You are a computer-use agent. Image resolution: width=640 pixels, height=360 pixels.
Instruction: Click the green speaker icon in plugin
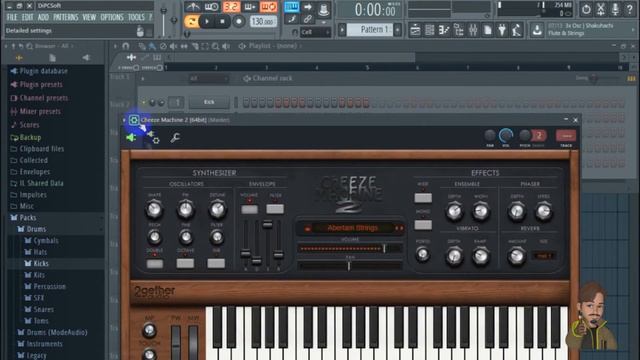(x=131, y=138)
